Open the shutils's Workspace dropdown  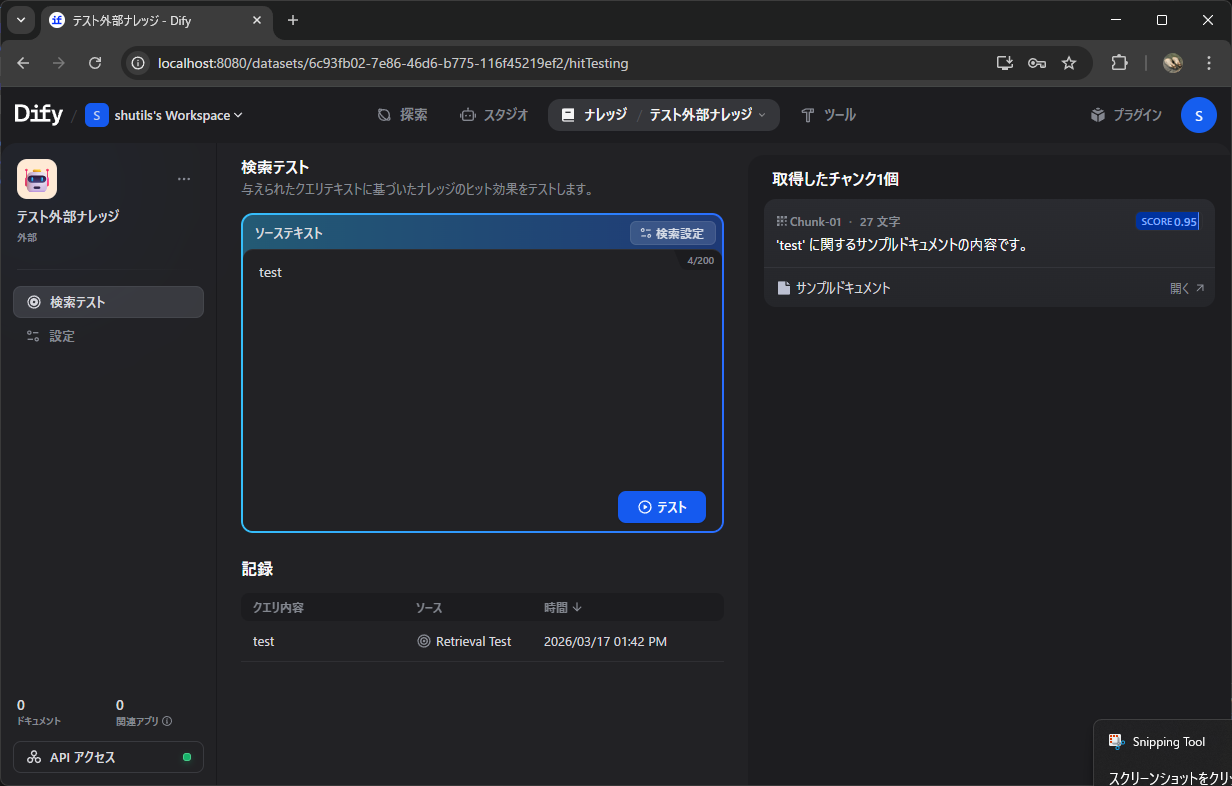point(164,114)
